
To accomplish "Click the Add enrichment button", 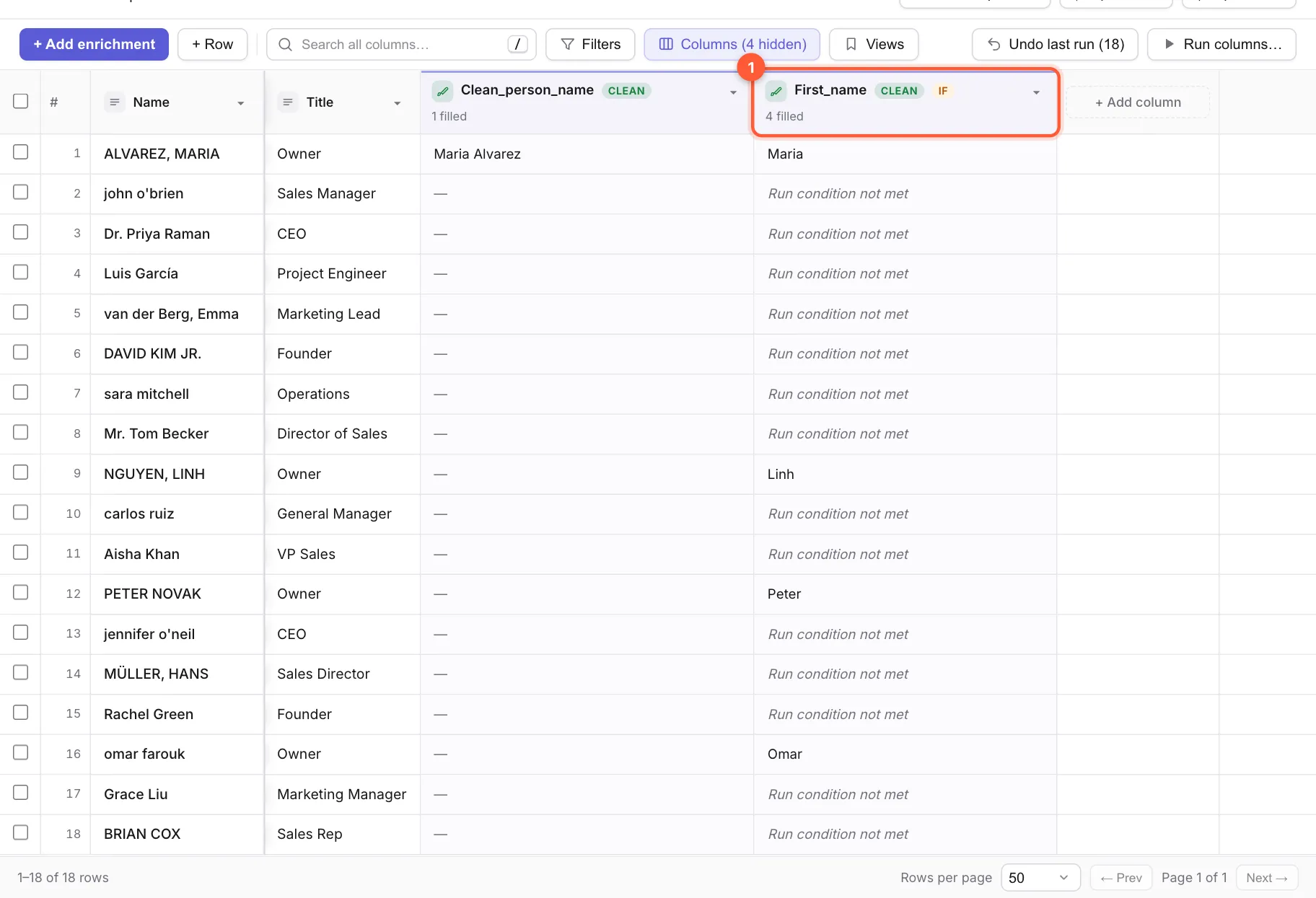I will tap(94, 44).
